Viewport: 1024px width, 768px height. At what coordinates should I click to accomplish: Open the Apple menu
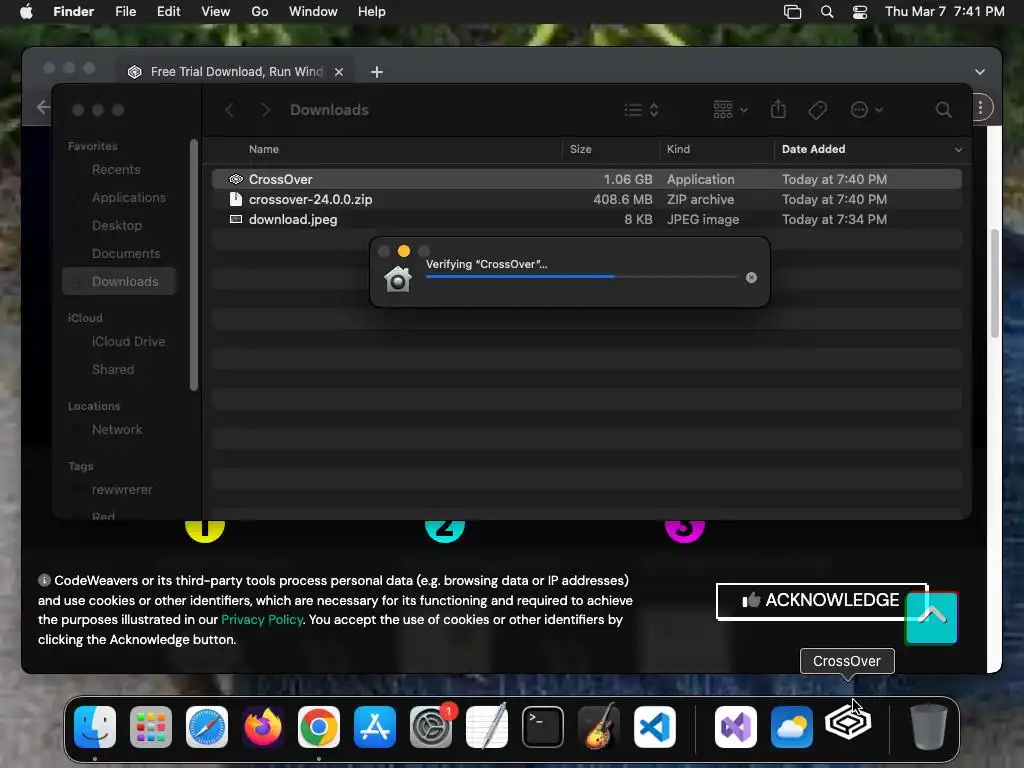click(x=26, y=12)
